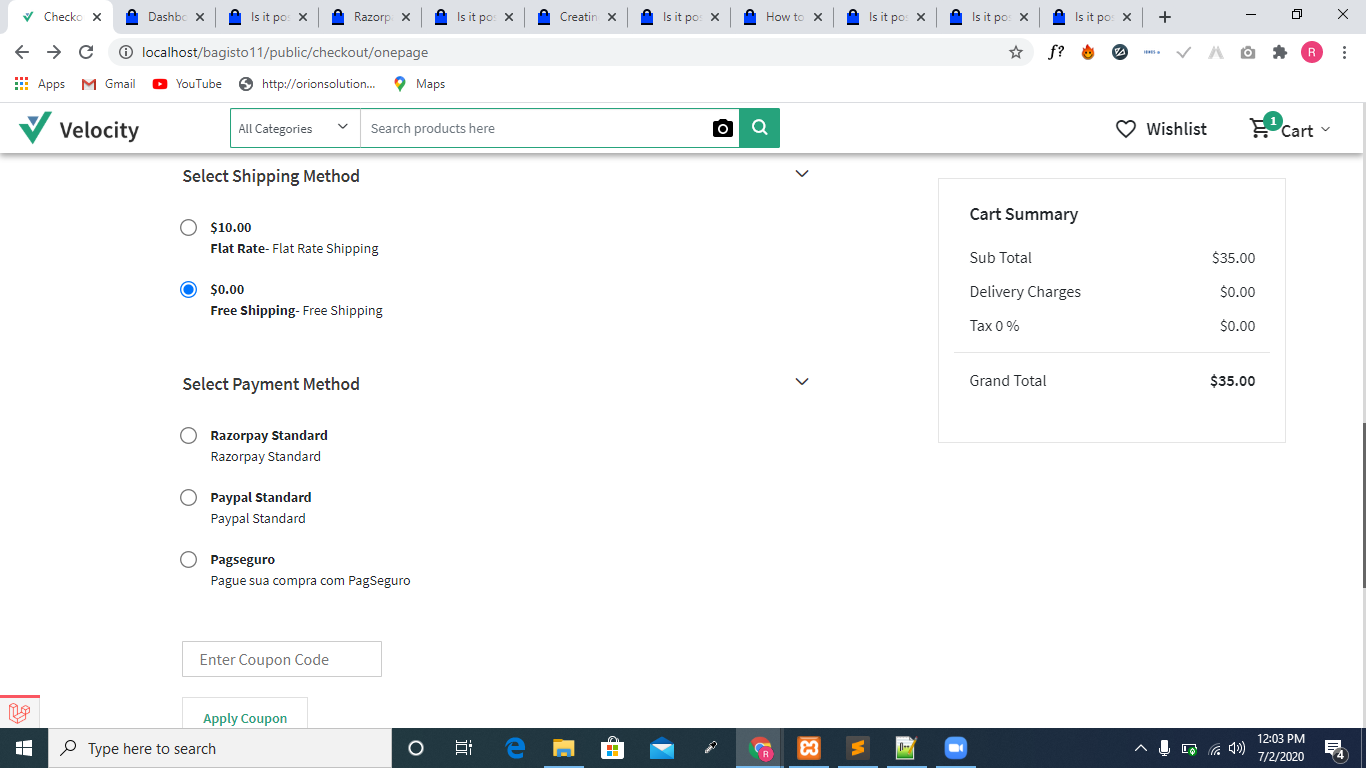Open the notifications action center
This screenshot has height=768, width=1366.
point(1335,748)
